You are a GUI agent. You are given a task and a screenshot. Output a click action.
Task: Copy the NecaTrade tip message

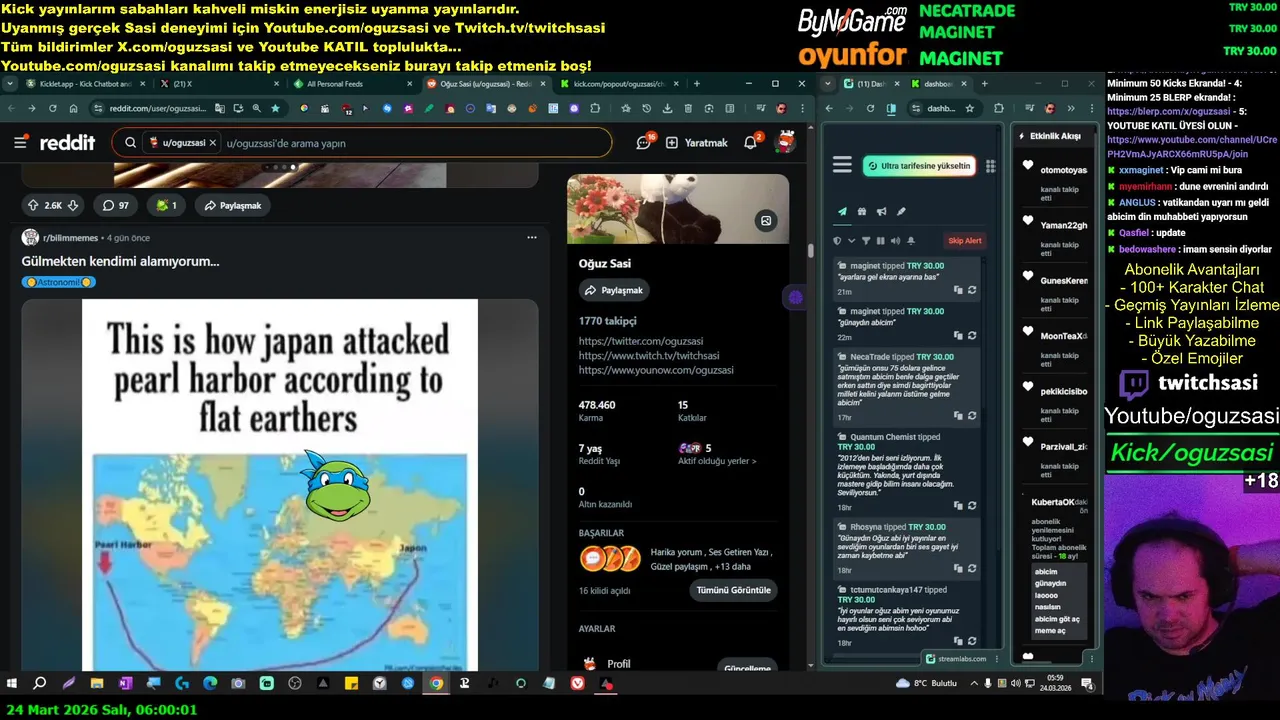click(x=958, y=416)
